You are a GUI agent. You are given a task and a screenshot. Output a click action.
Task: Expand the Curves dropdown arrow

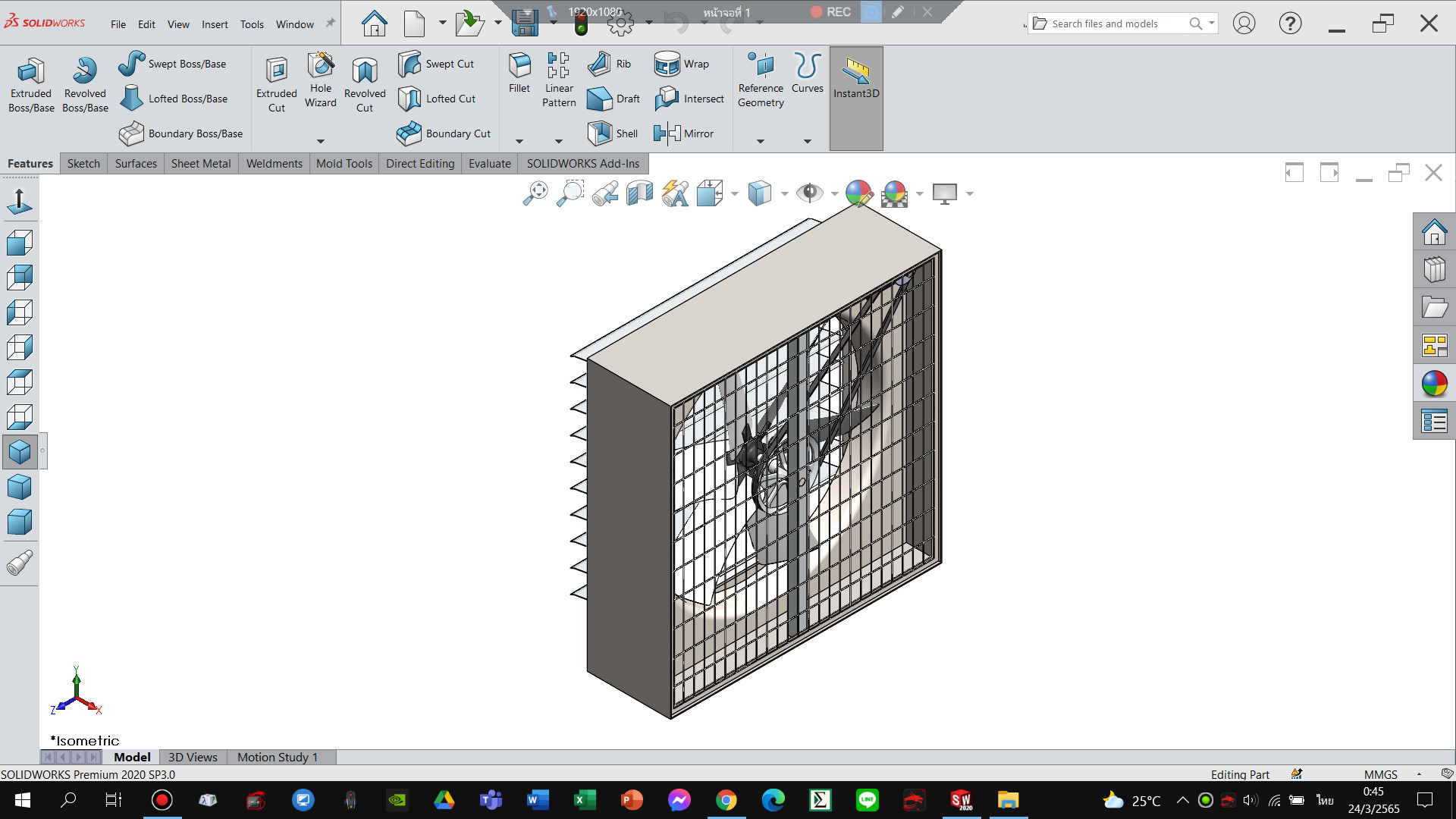click(x=808, y=141)
